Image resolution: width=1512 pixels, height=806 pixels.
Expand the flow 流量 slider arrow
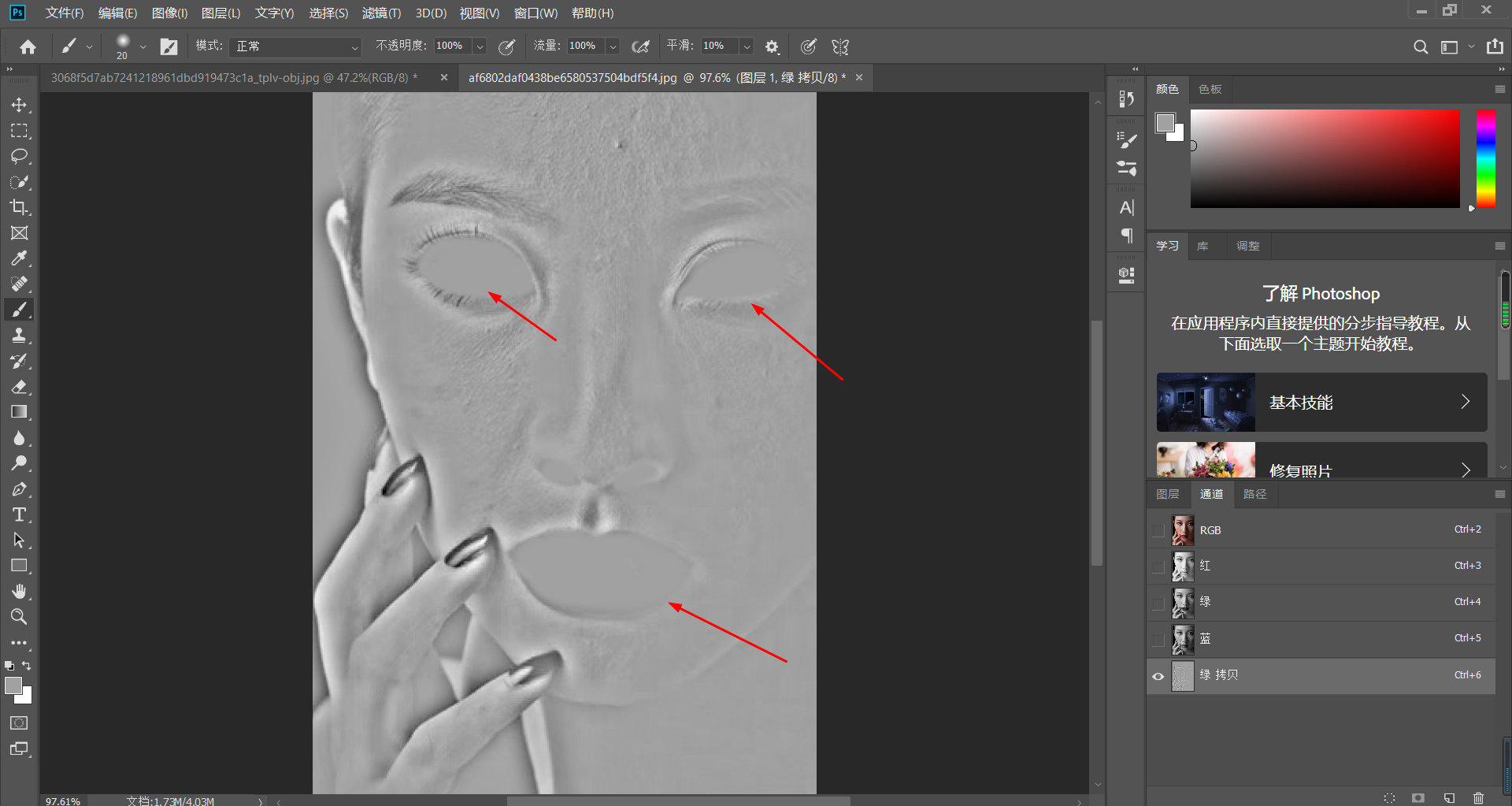coord(613,46)
